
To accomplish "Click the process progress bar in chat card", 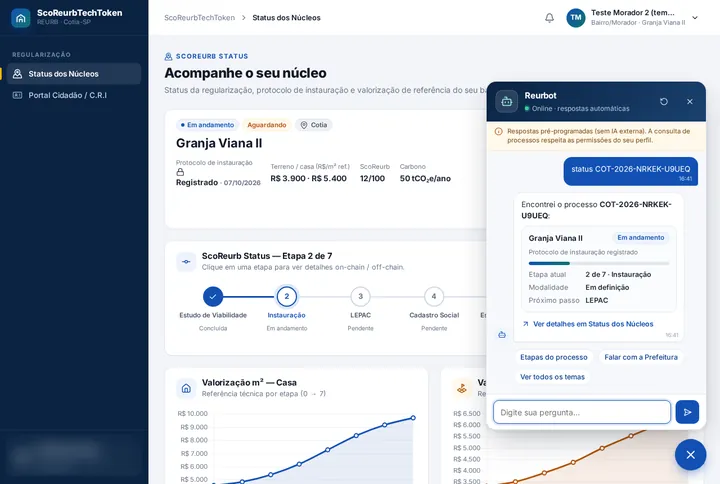I will [x=599, y=263].
